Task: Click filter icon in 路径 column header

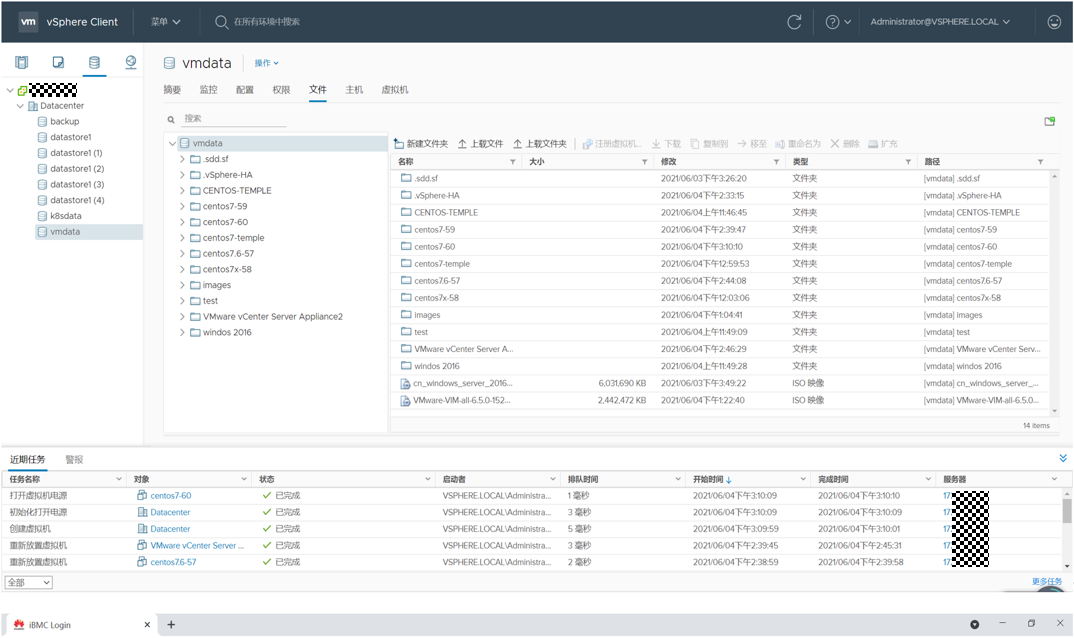Action: click(x=1040, y=162)
